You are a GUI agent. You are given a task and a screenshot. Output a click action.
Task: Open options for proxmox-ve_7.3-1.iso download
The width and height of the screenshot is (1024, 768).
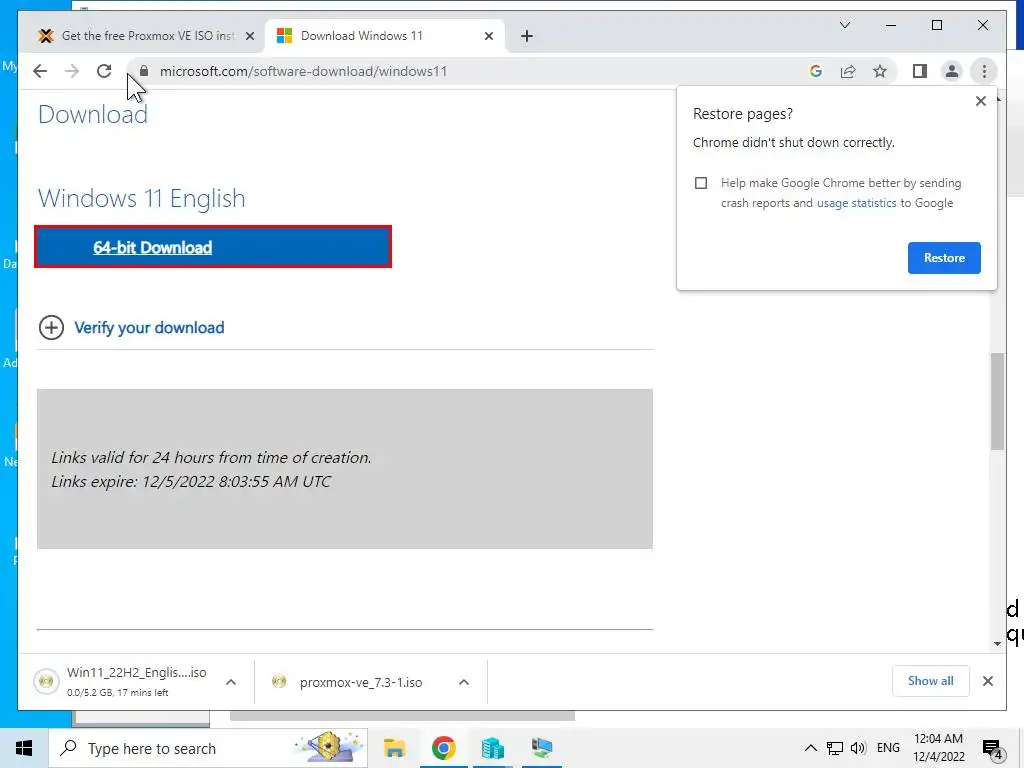[464, 682]
